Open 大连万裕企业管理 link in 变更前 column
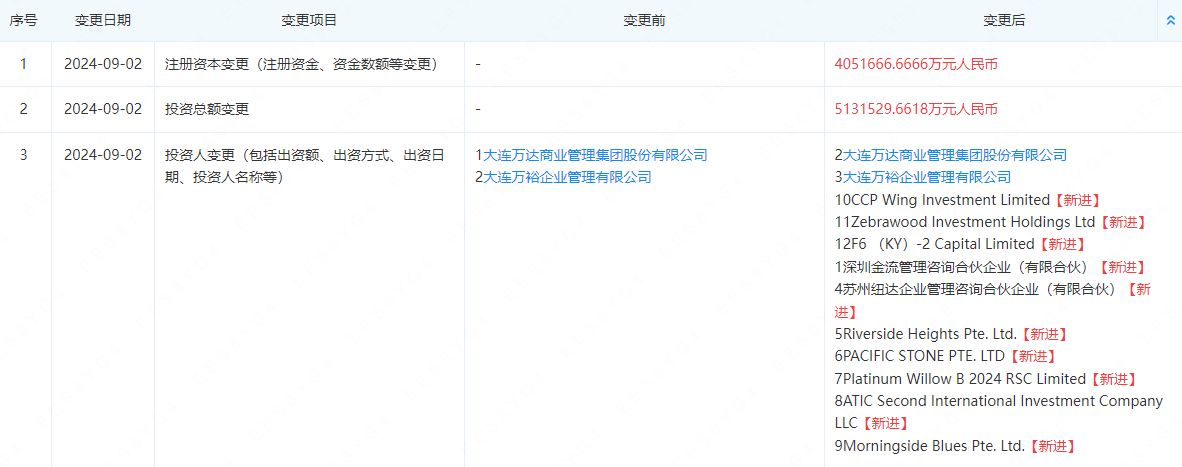Viewport: 1182px width, 467px height. 567,177
